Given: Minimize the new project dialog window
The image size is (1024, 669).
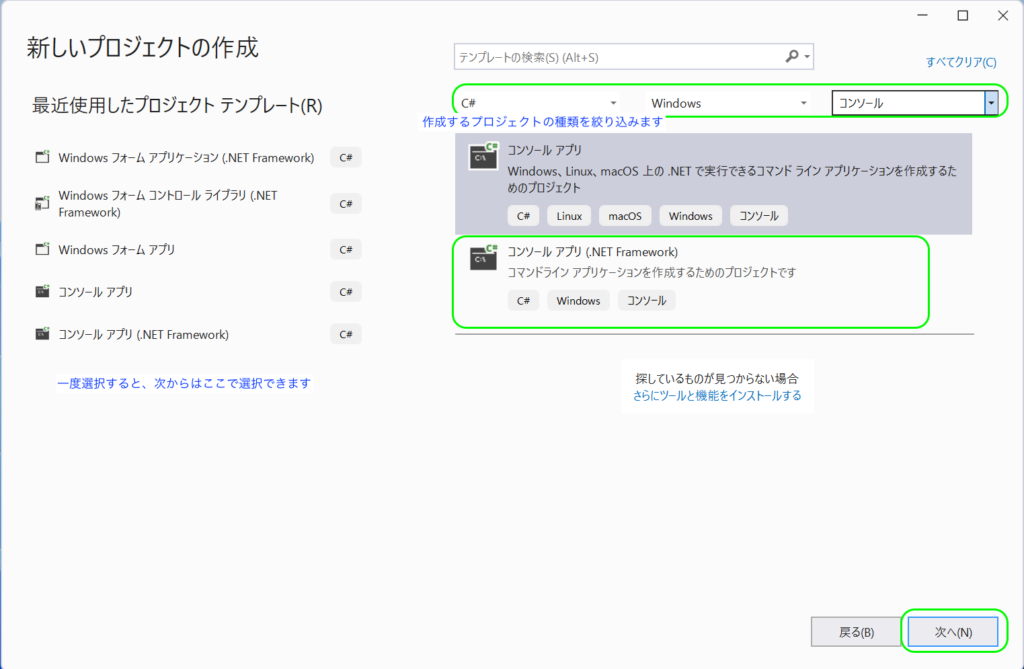Looking at the screenshot, I should click(x=922, y=15).
